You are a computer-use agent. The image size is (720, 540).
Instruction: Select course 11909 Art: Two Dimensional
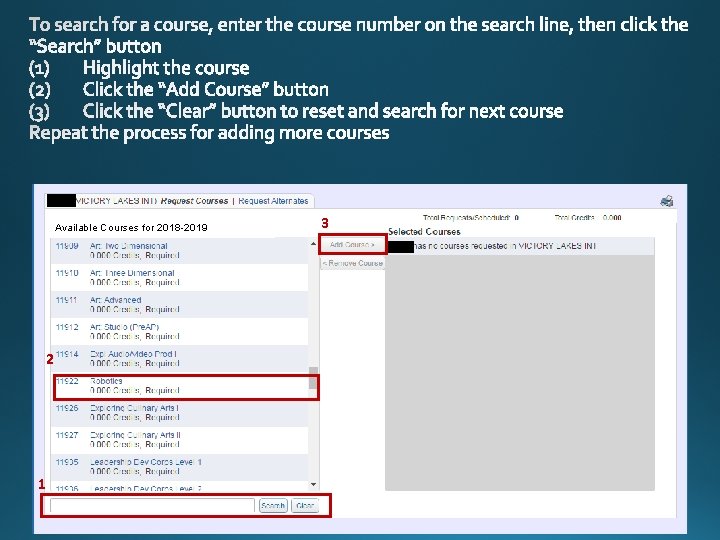(x=180, y=251)
